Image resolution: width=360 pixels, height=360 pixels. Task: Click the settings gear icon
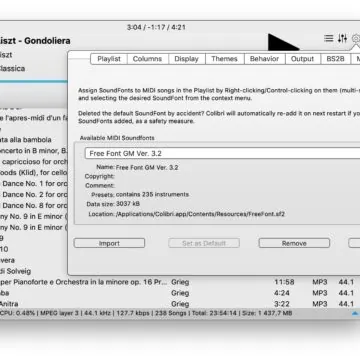pyautogui.click(x=356, y=39)
